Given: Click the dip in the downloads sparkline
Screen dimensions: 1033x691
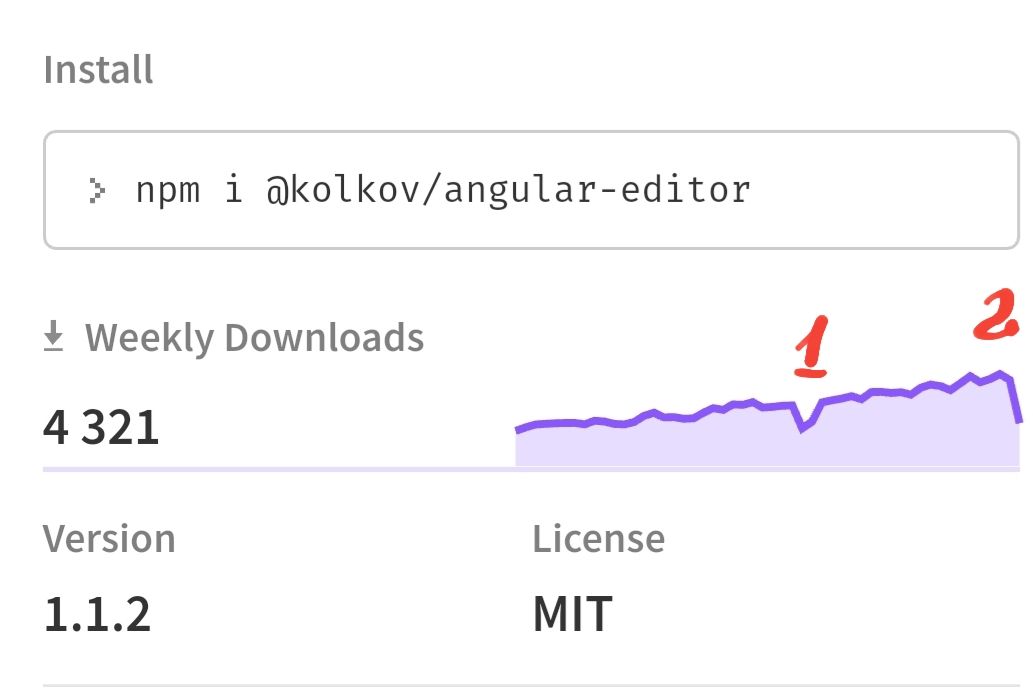Looking at the screenshot, I should 803,429.
